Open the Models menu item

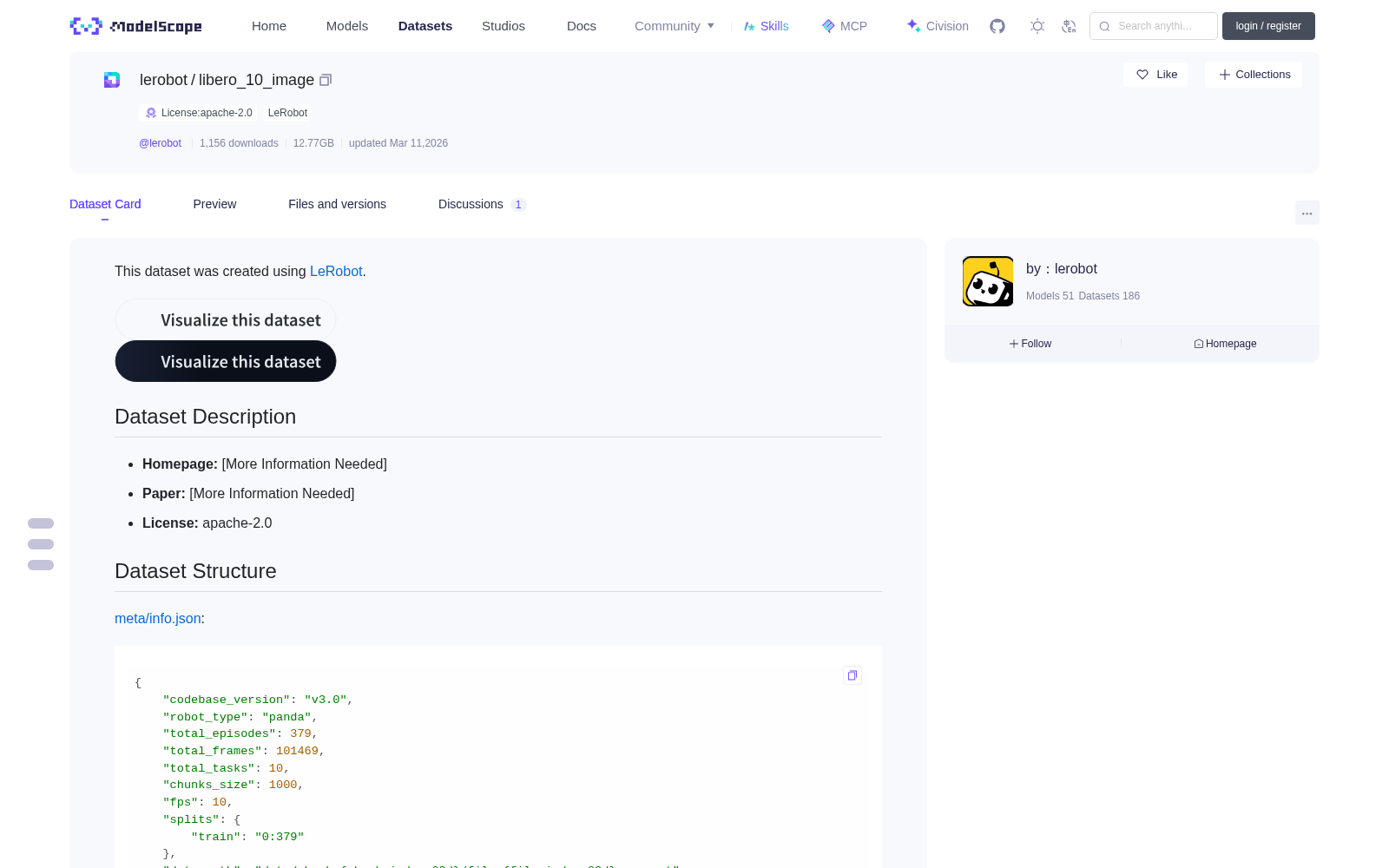click(x=347, y=26)
